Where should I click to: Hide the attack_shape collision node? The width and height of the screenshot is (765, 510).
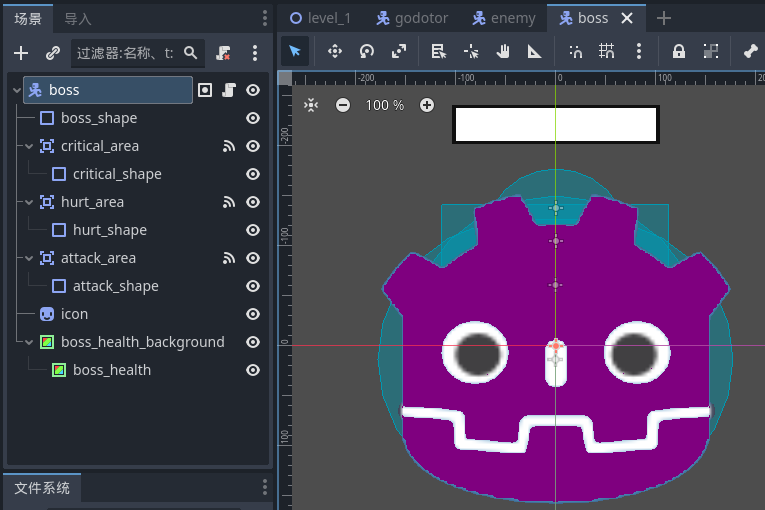click(253, 286)
